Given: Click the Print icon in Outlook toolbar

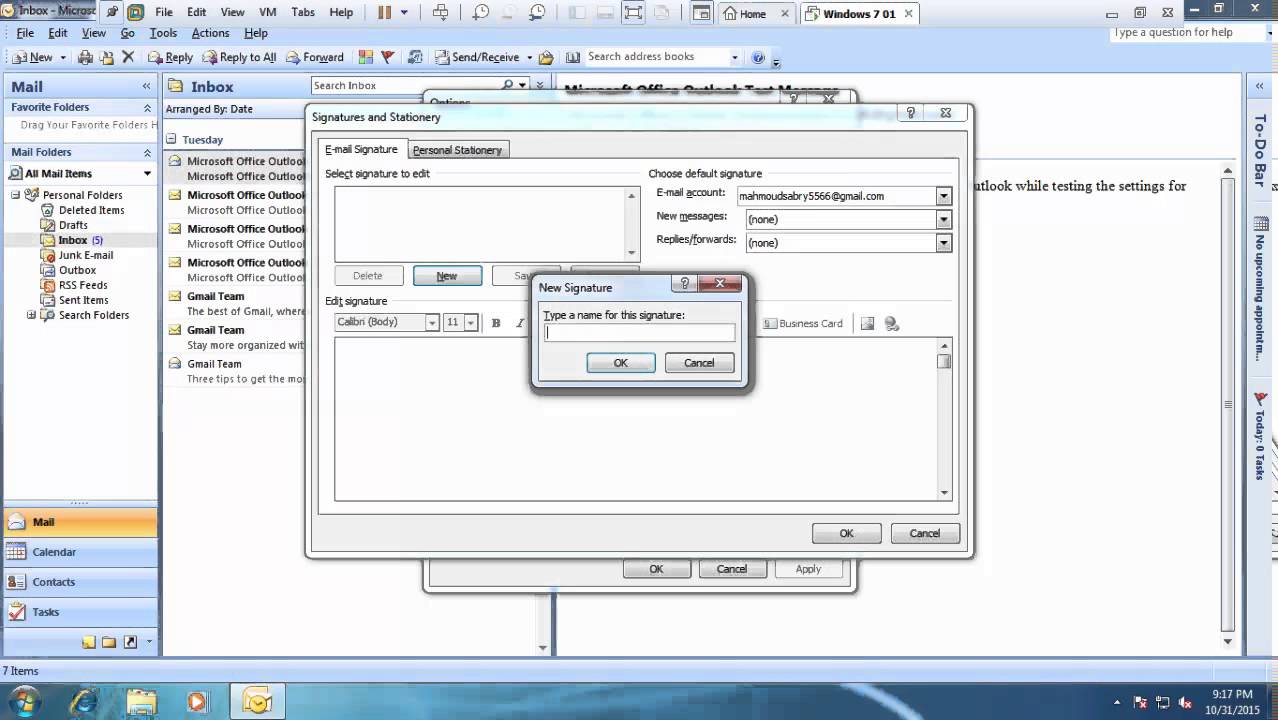Looking at the screenshot, I should point(86,57).
